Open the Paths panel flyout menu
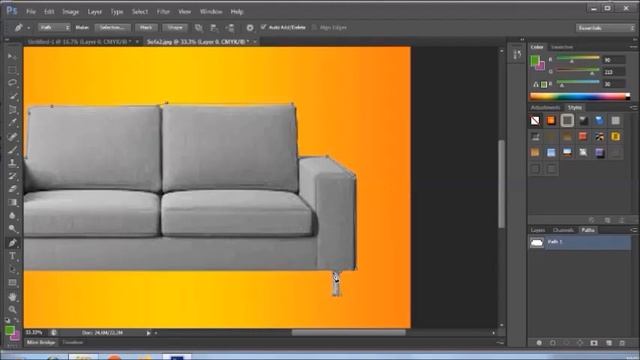The height and width of the screenshot is (360, 640). click(x=633, y=230)
